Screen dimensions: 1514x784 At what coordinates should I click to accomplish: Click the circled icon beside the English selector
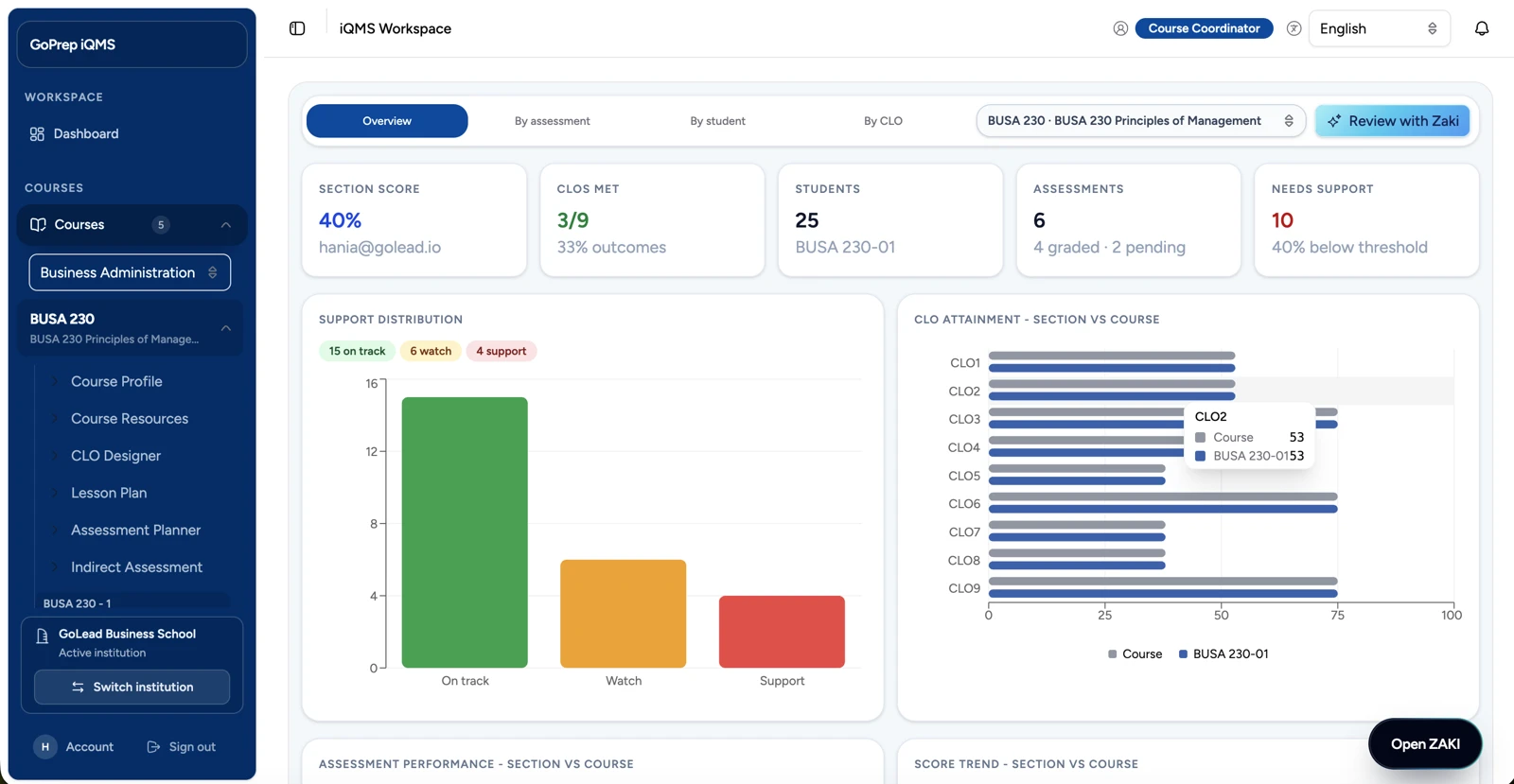coord(1294,28)
